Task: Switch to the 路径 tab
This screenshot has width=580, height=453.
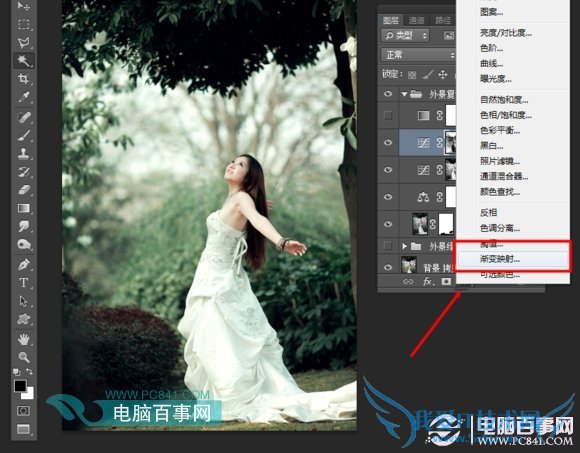Action: pos(443,20)
